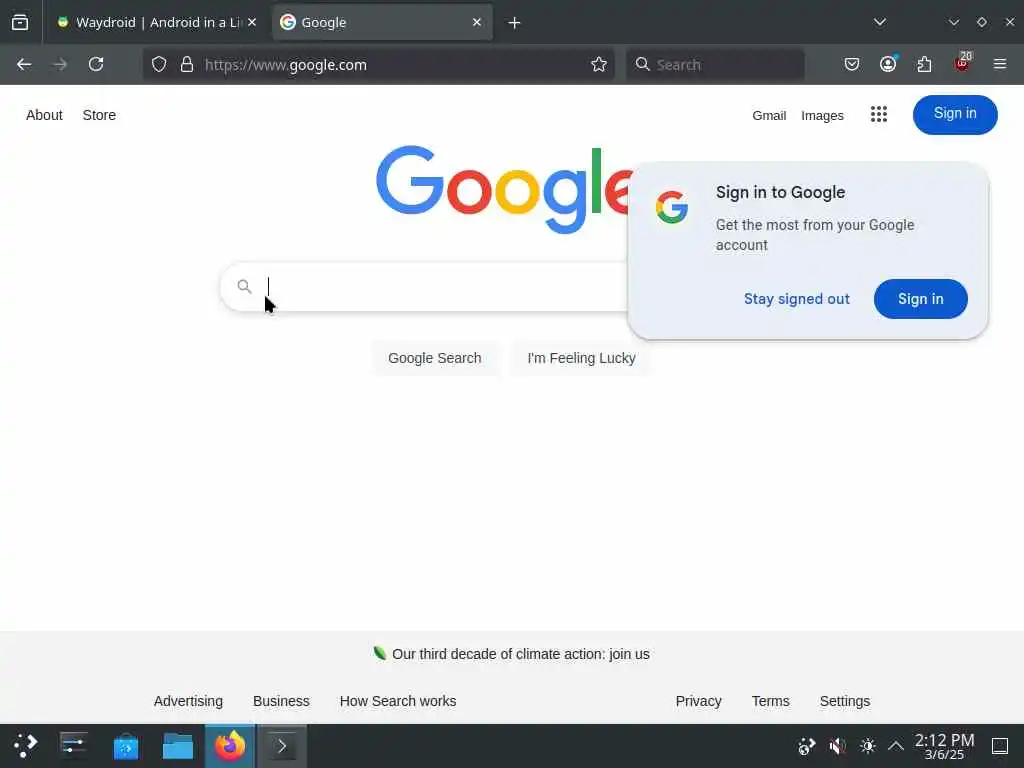Open the uBlock extension icon with badge
1024x768 pixels.
[963, 63]
